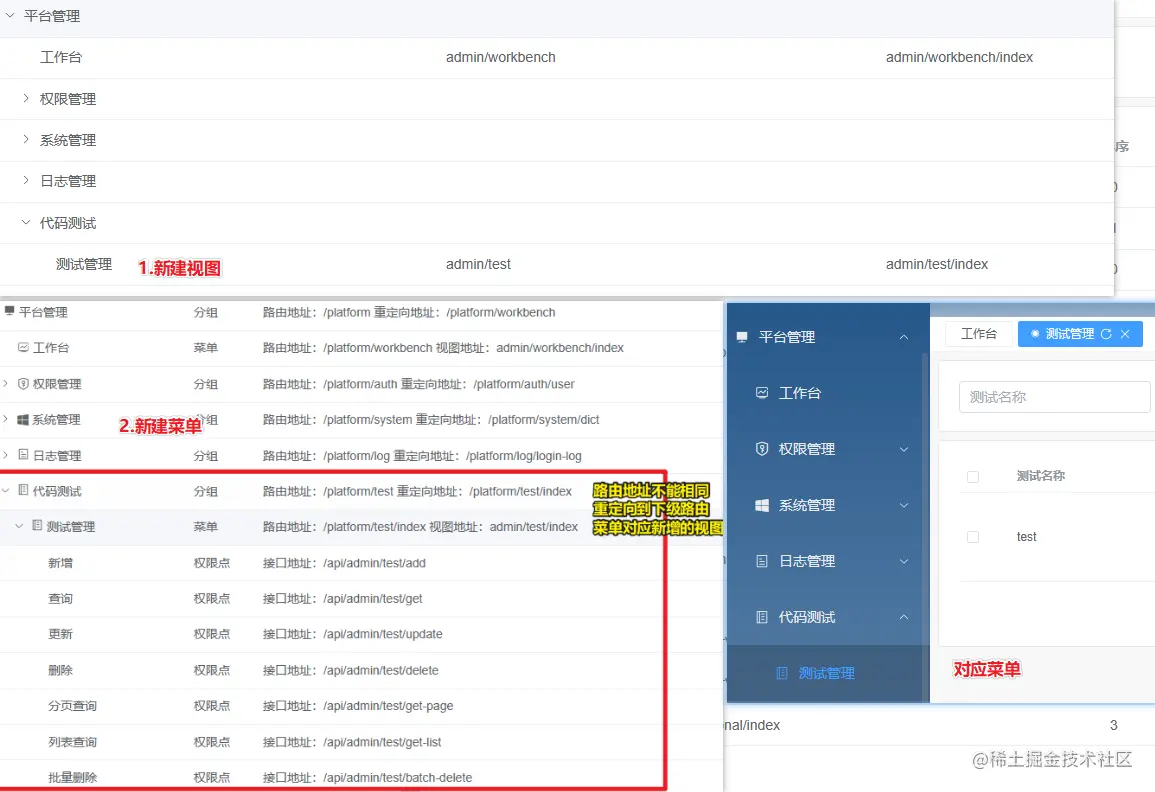Check the checkbox for the test row
This screenshot has width=1155, height=792.
[972, 537]
